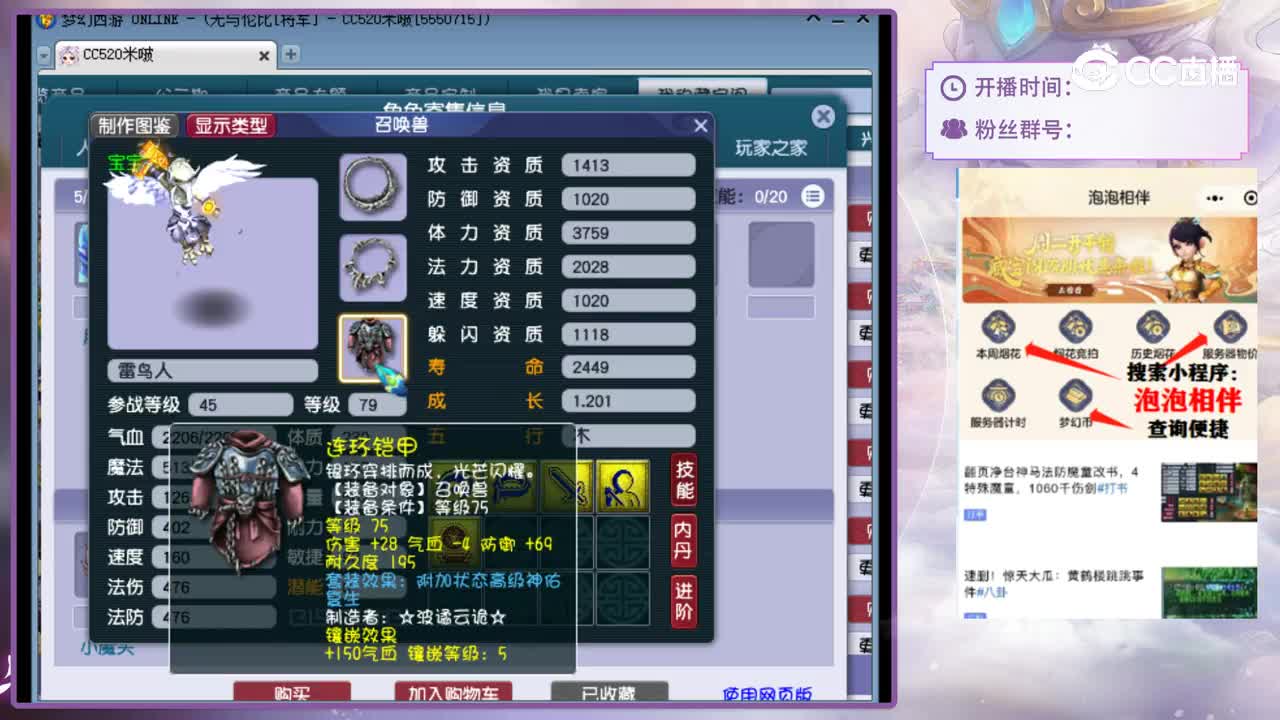Click the 法力资质 value 2028

628,267
